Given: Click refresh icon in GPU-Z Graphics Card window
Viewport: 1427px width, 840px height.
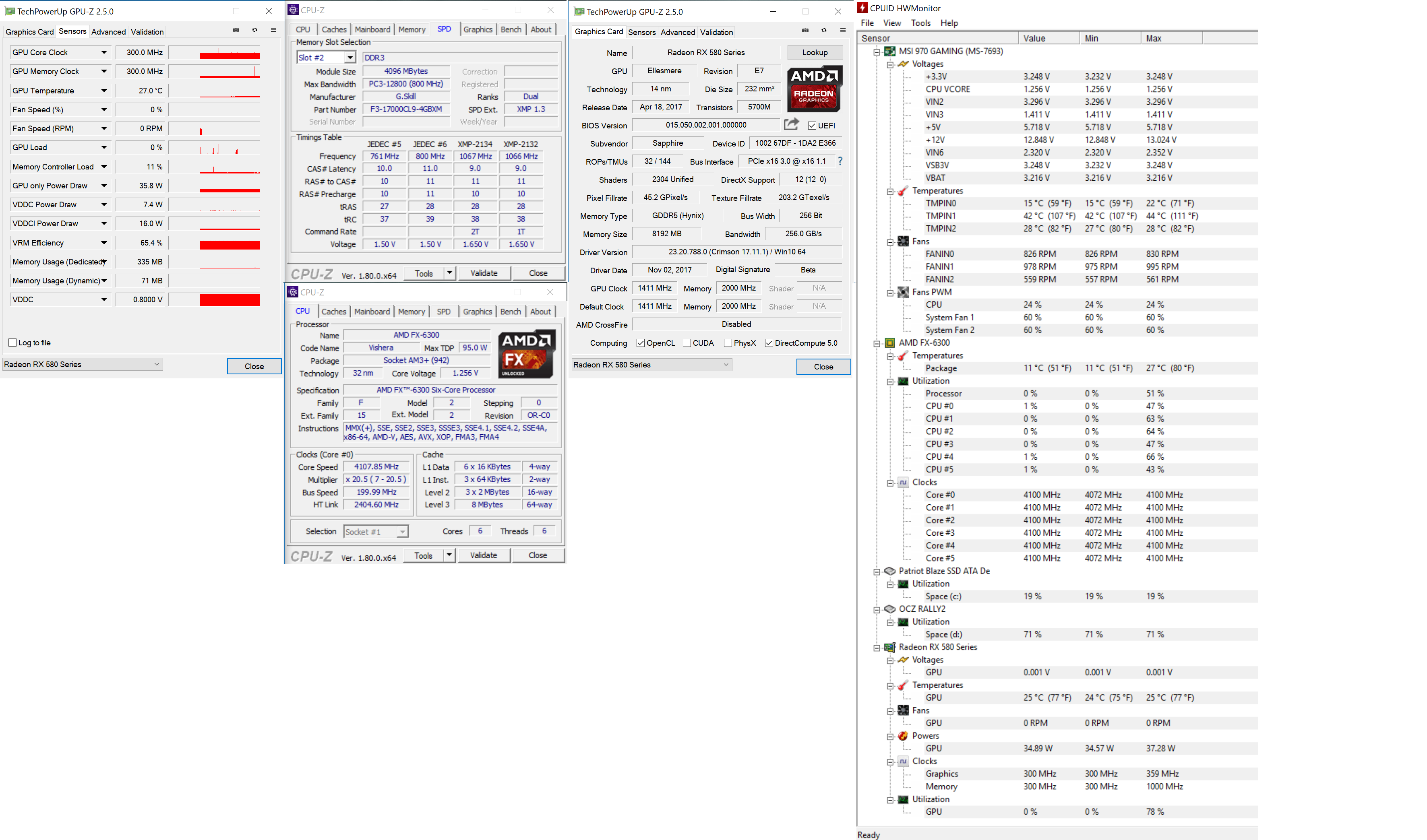Looking at the screenshot, I should 824,31.
